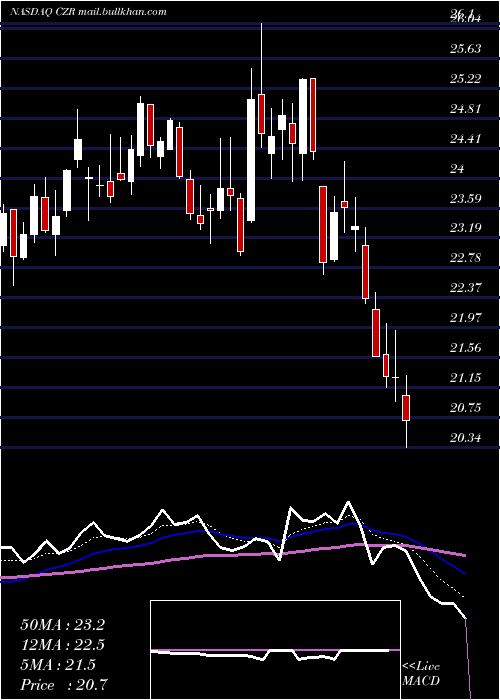Screen dimensions: 500x700
Task: Select the 21.56 price axis label
Action: [x=466, y=348]
